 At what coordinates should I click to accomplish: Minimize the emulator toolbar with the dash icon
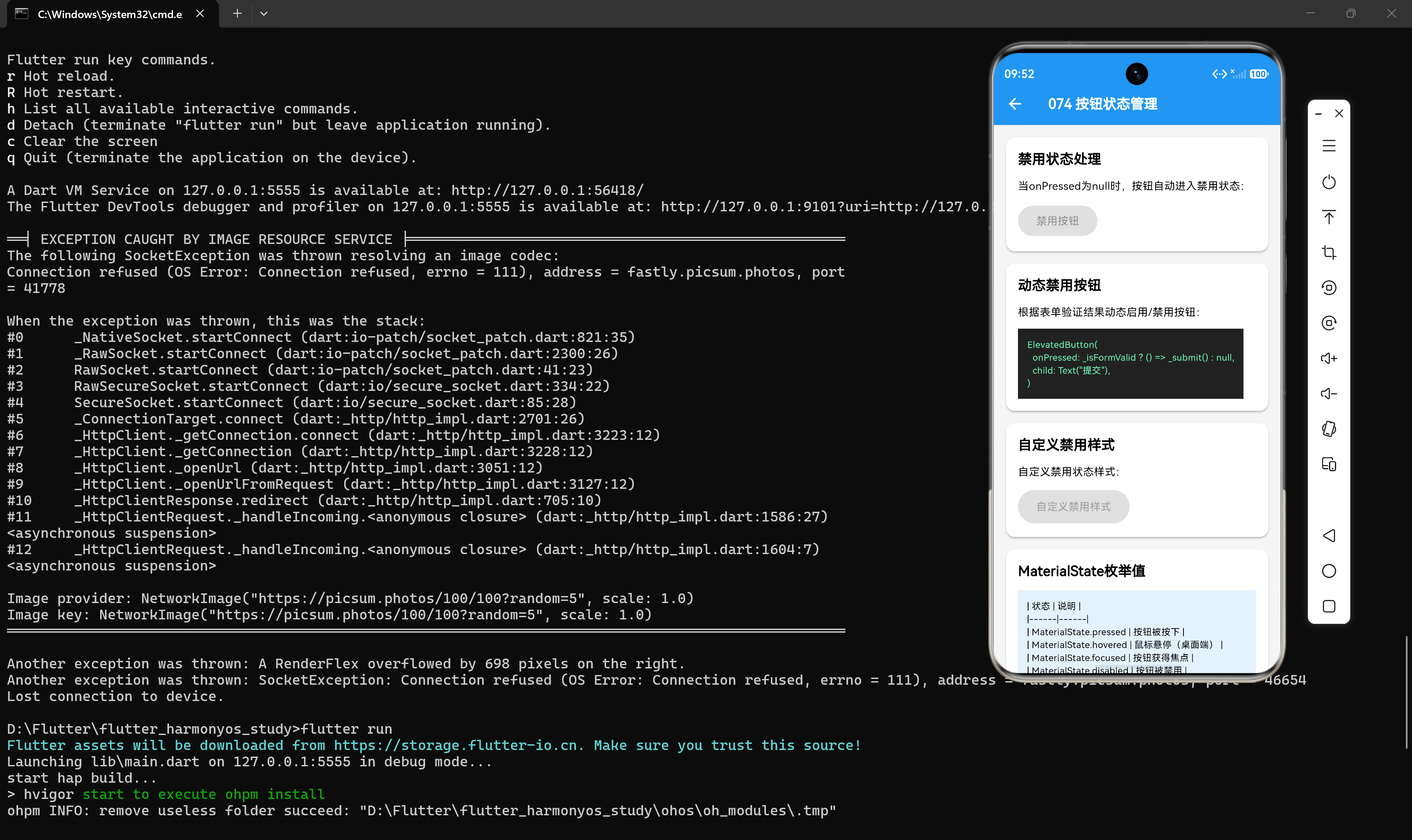tap(1318, 114)
